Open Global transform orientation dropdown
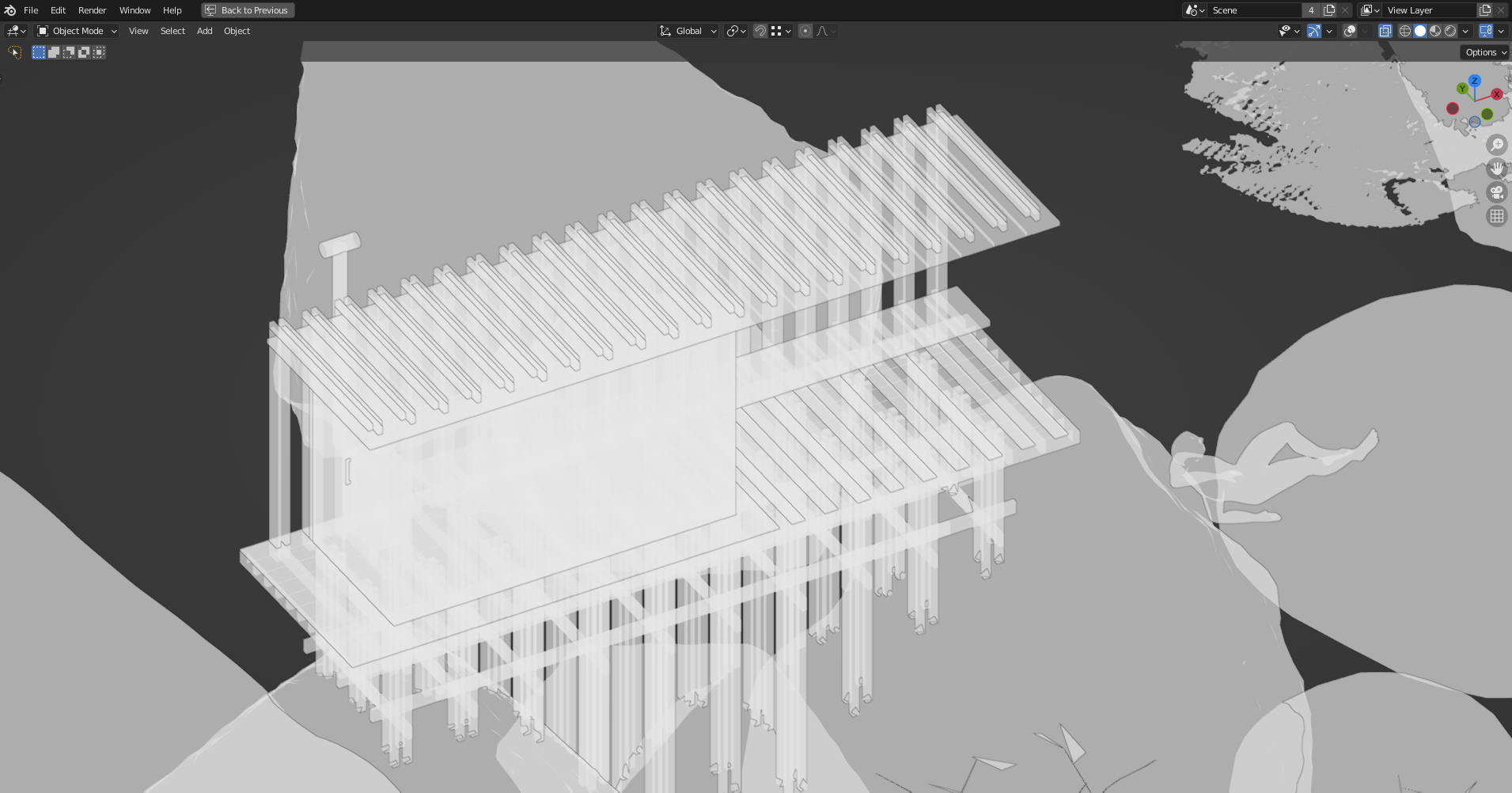The height and width of the screenshot is (793, 1512). 688,31
